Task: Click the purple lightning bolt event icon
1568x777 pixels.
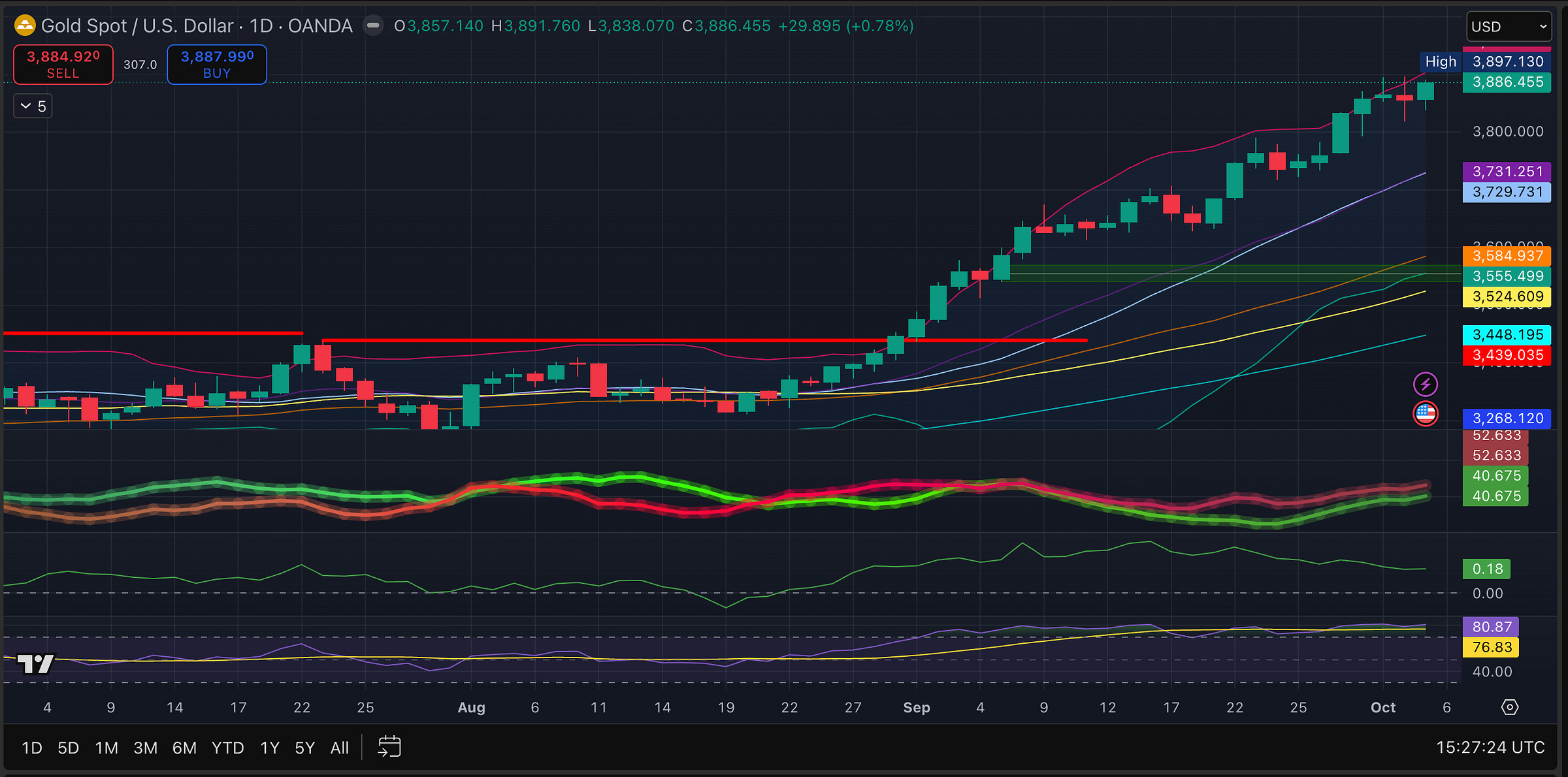Action: [1425, 384]
